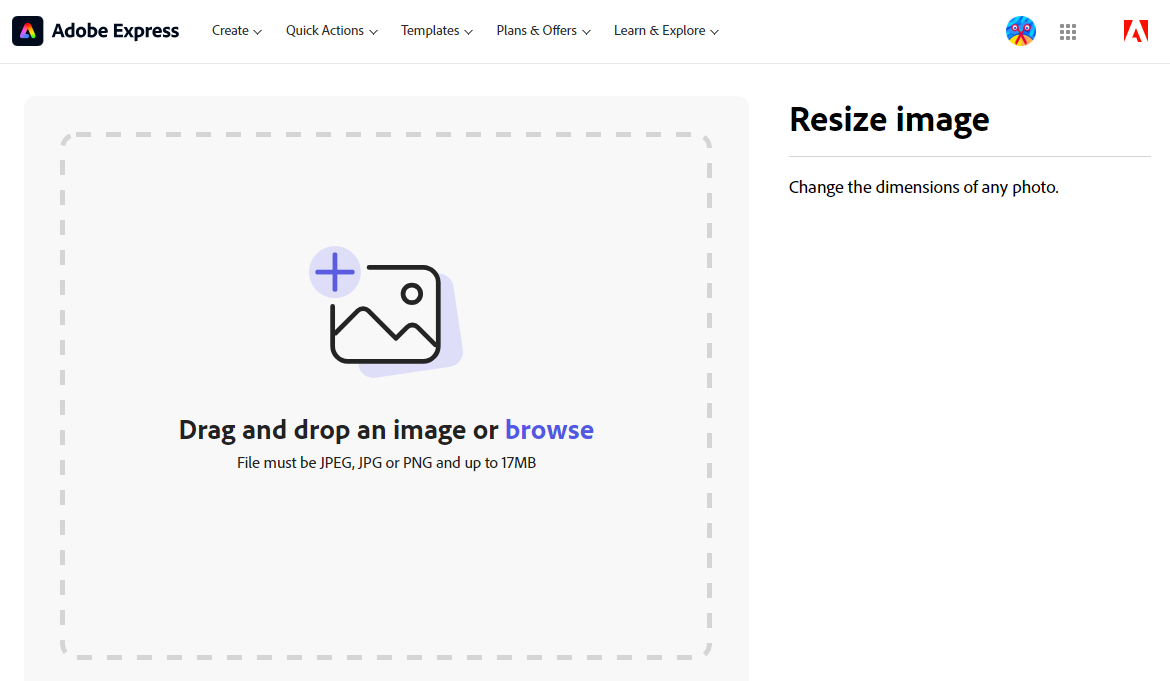Expand the Templates chevron
The image size is (1170, 681).
pos(470,32)
